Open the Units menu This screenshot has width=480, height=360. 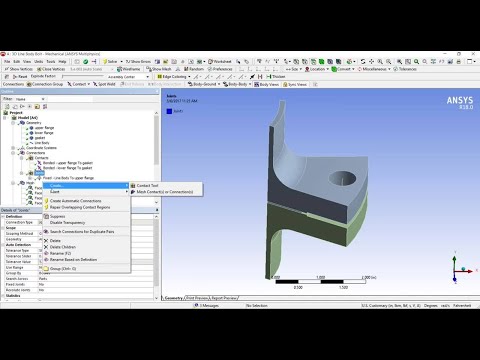click(39, 62)
